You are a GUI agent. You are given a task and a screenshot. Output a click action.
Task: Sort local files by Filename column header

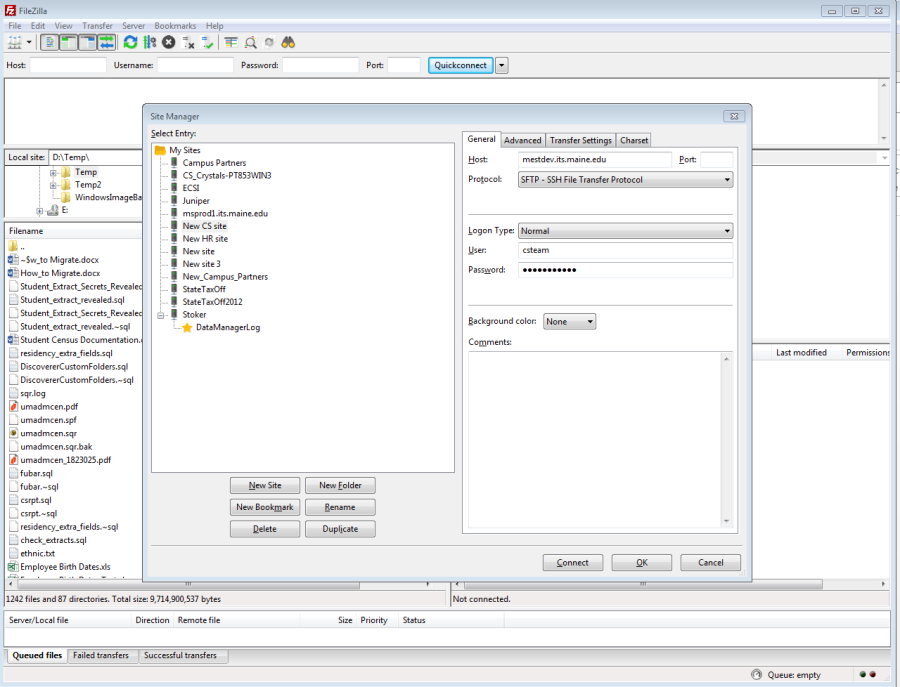coord(73,231)
